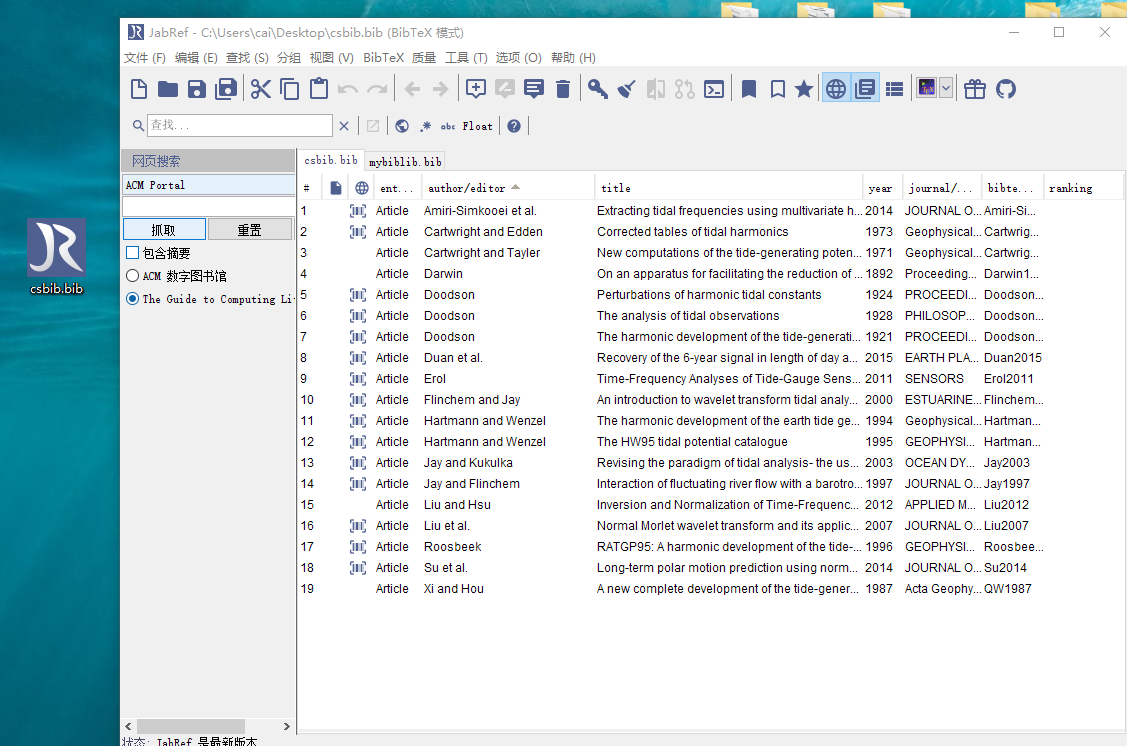Viewport: 1127px width, 746px height.
Task: Save the current library
Action: tap(196, 89)
